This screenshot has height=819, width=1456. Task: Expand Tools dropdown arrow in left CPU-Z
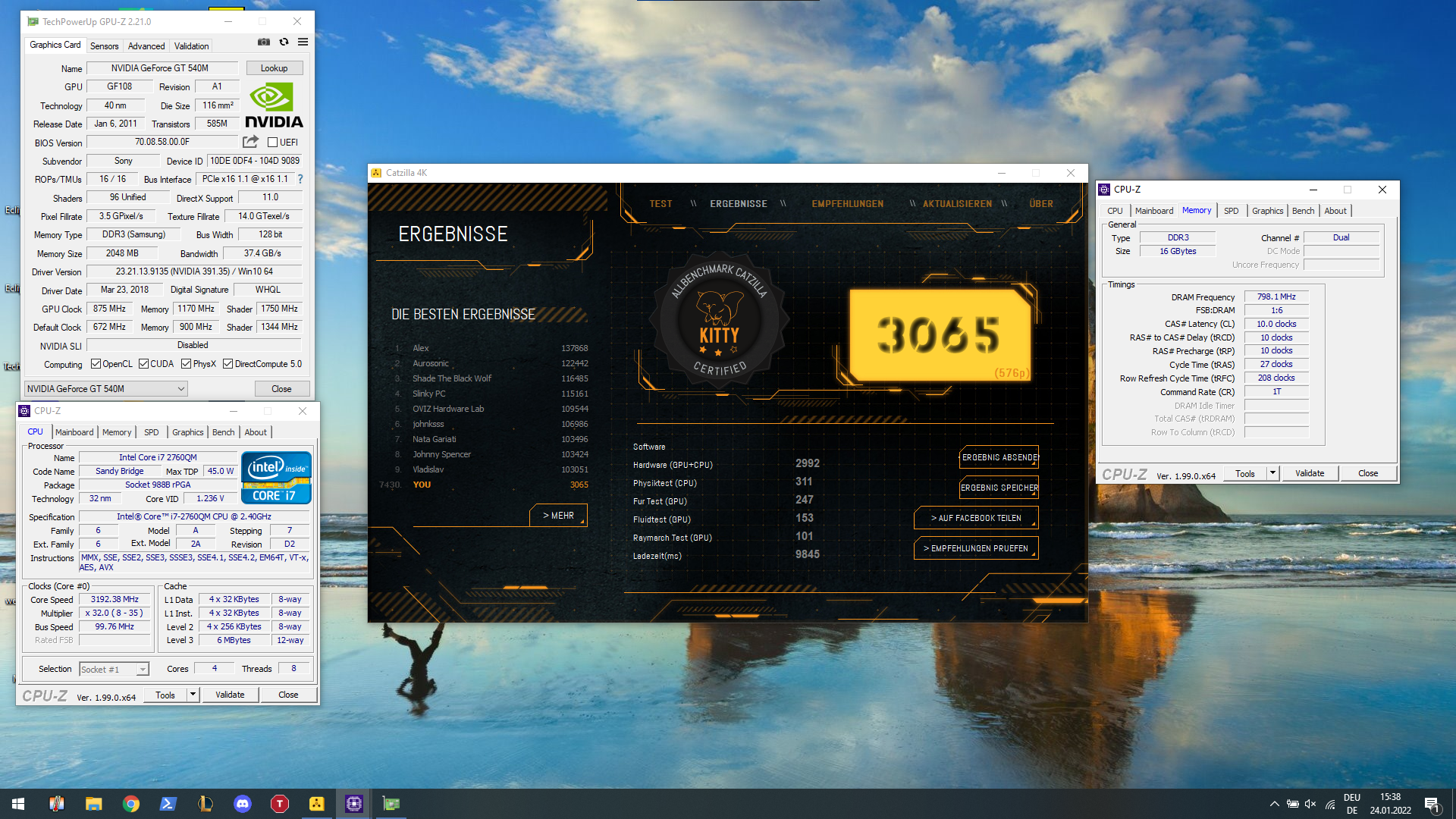pos(193,695)
